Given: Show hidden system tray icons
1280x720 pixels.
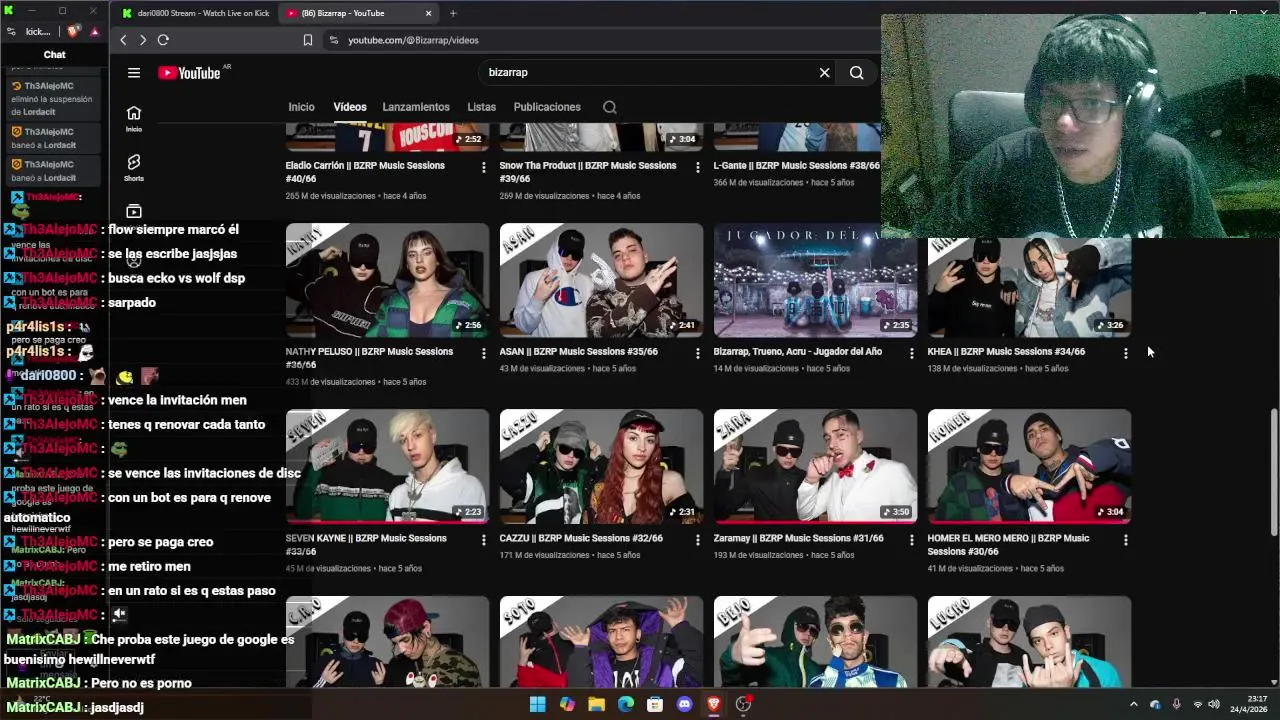Looking at the screenshot, I should (1133, 704).
